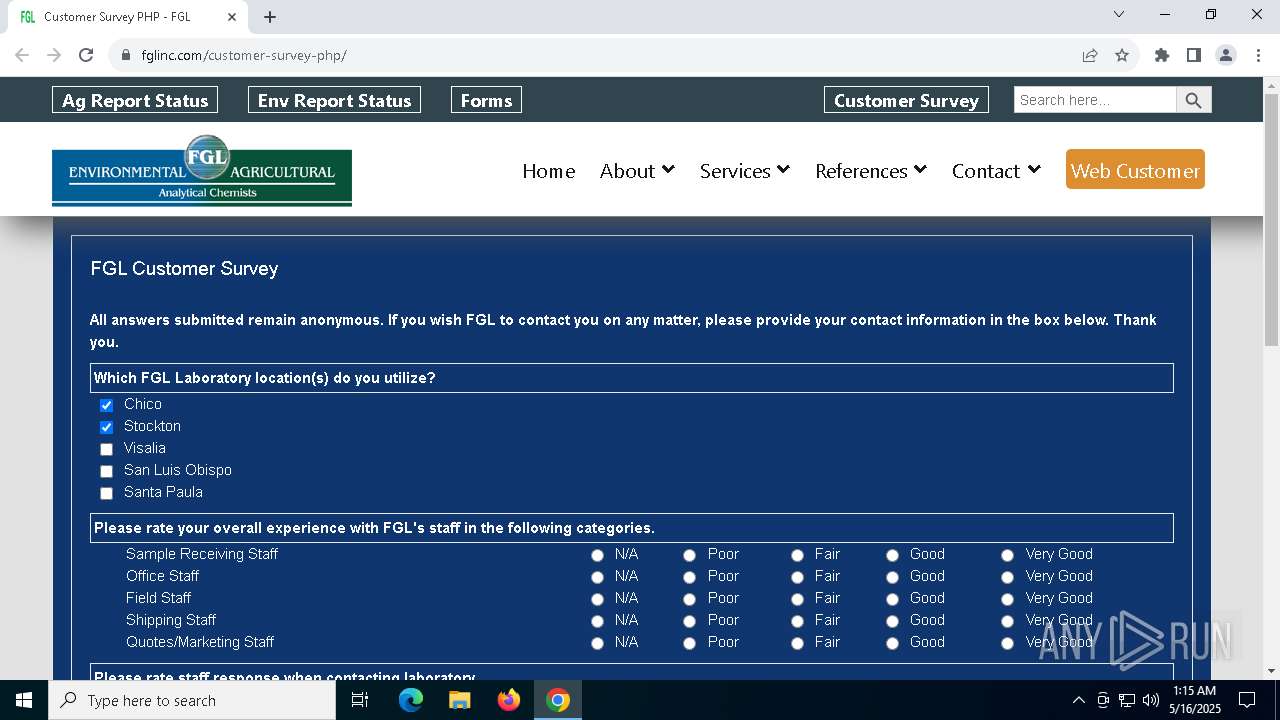Open Ag Report Status link
The image size is (1280, 720).
pyautogui.click(x=135, y=100)
